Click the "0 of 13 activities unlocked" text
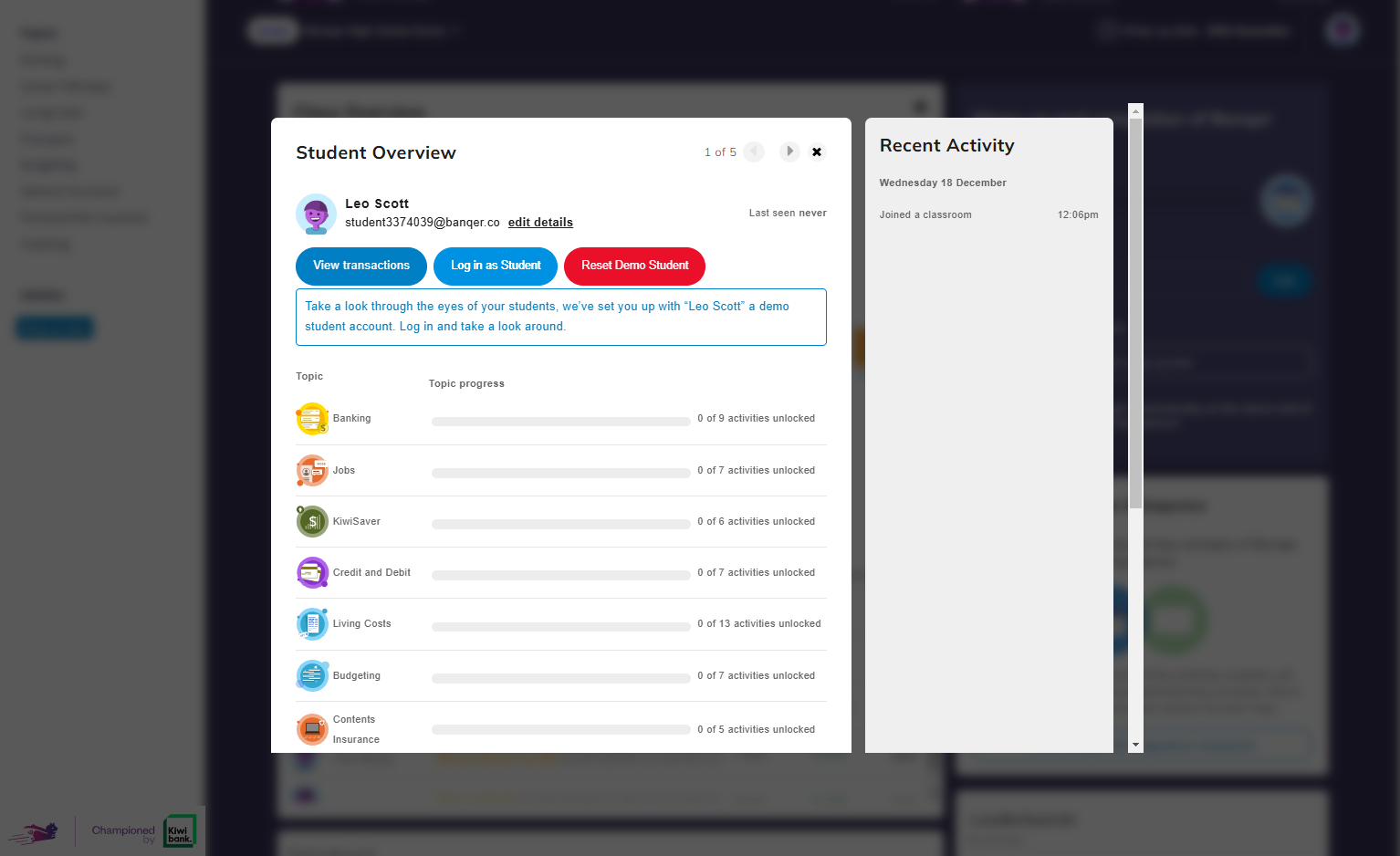 click(759, 624)
